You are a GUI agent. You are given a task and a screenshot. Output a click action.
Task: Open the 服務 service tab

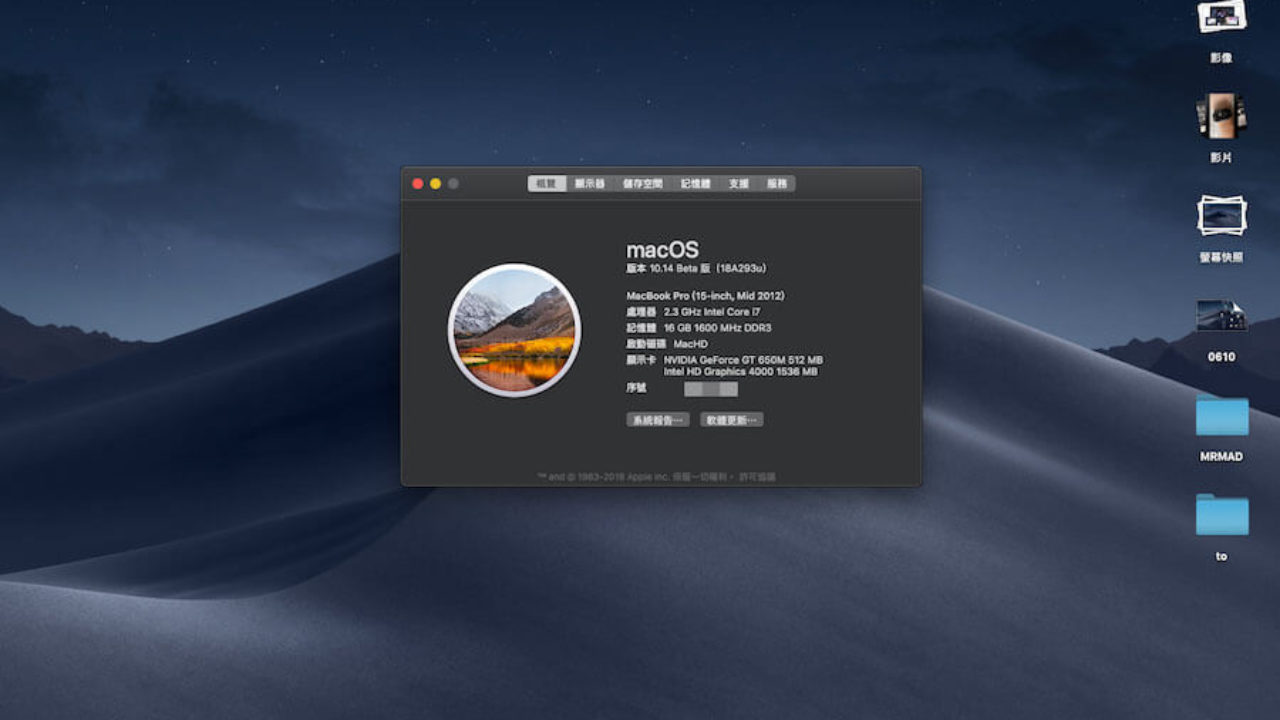(777, 184)
